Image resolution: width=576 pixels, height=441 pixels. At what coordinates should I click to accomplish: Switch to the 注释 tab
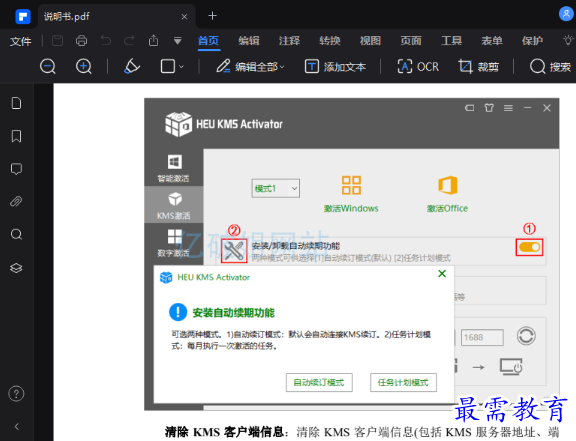289,41
